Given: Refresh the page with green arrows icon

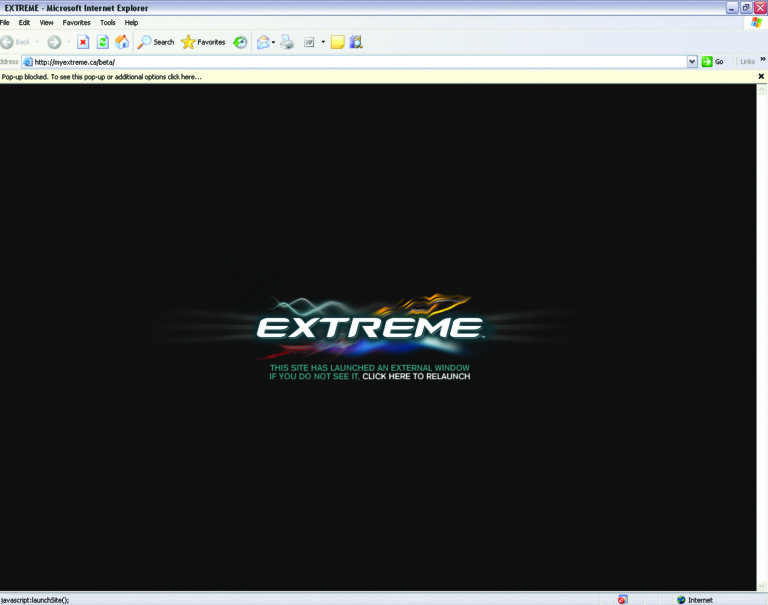Looking at the screenshot, I should click(102, 42).
